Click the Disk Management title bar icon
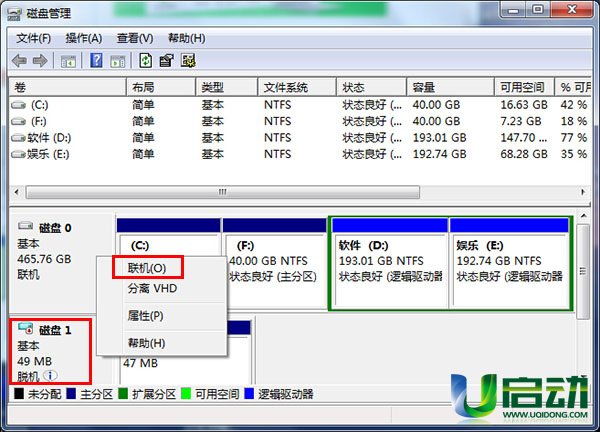The image size is (600, 432). pos(14,14)
